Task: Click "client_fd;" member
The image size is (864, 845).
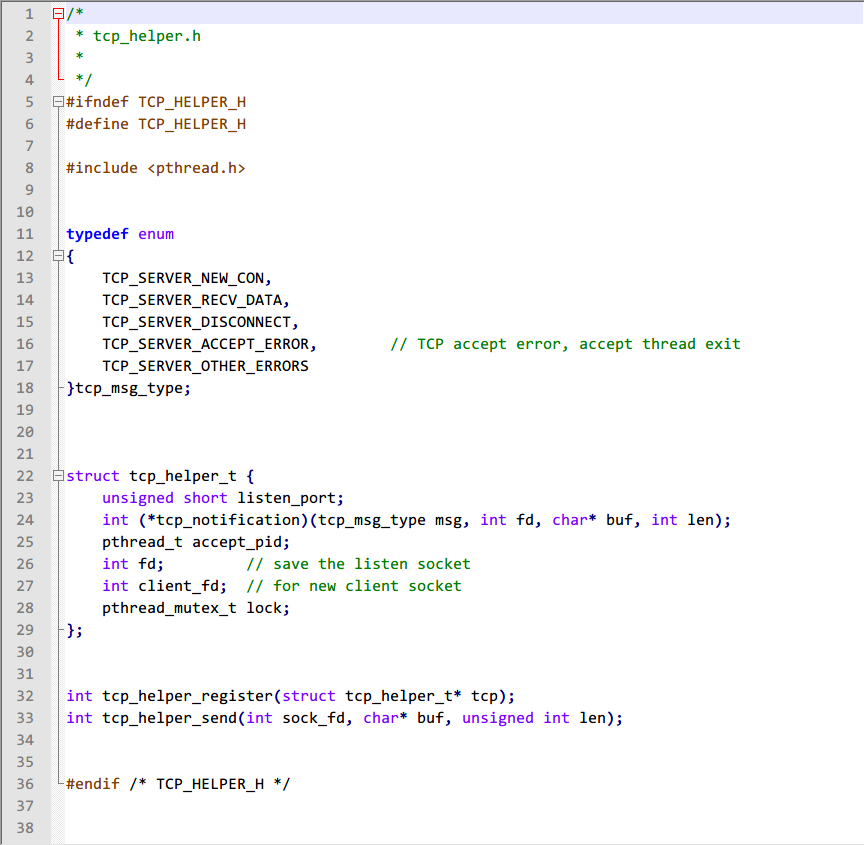Action: pyautogui.click(x=182, y=586)
